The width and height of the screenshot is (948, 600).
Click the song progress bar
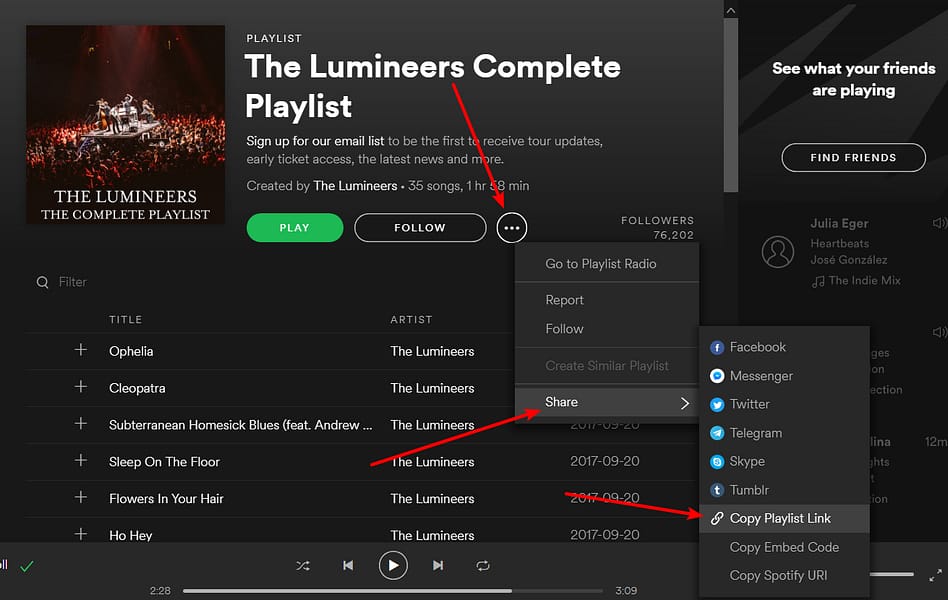[x=394, y=591]
